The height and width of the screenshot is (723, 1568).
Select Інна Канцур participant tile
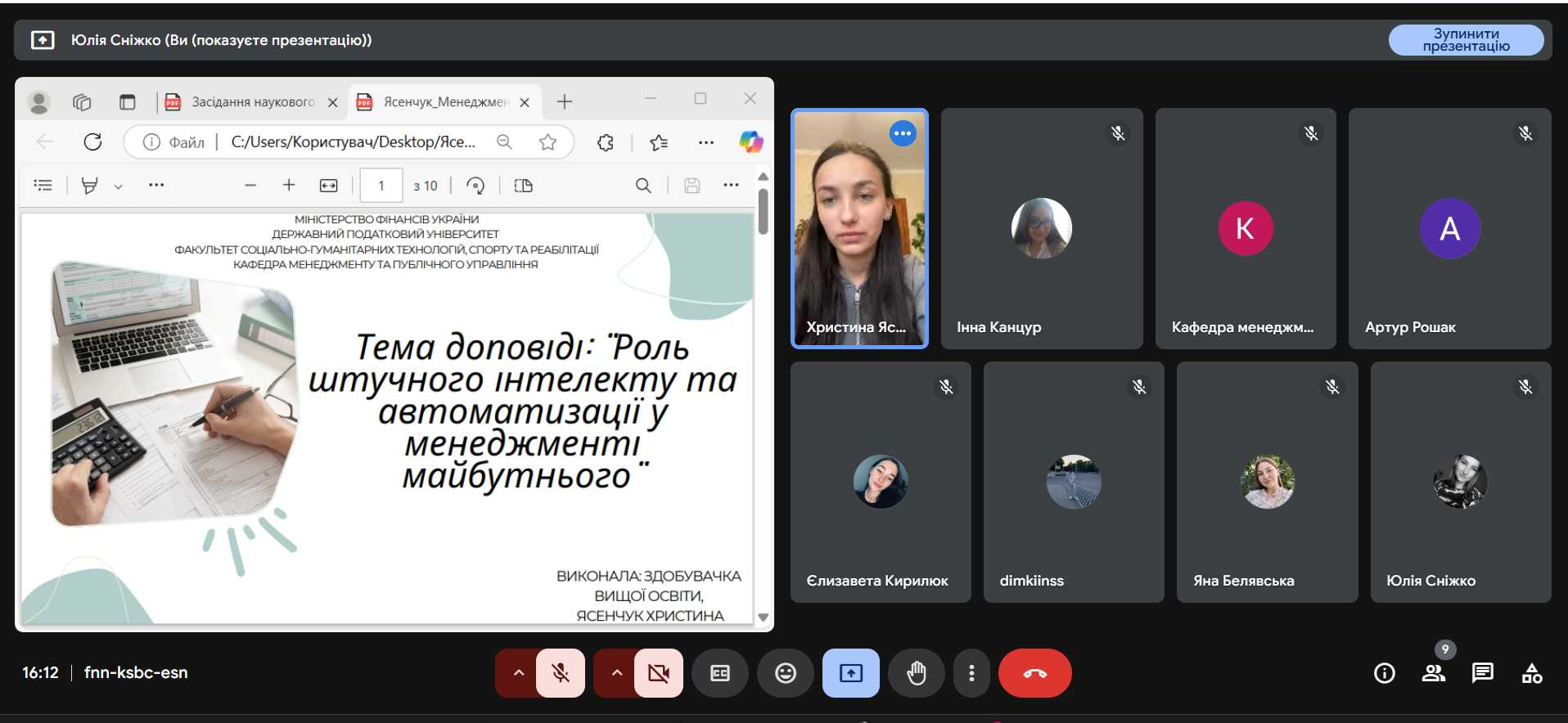[x=1042, y=229]
